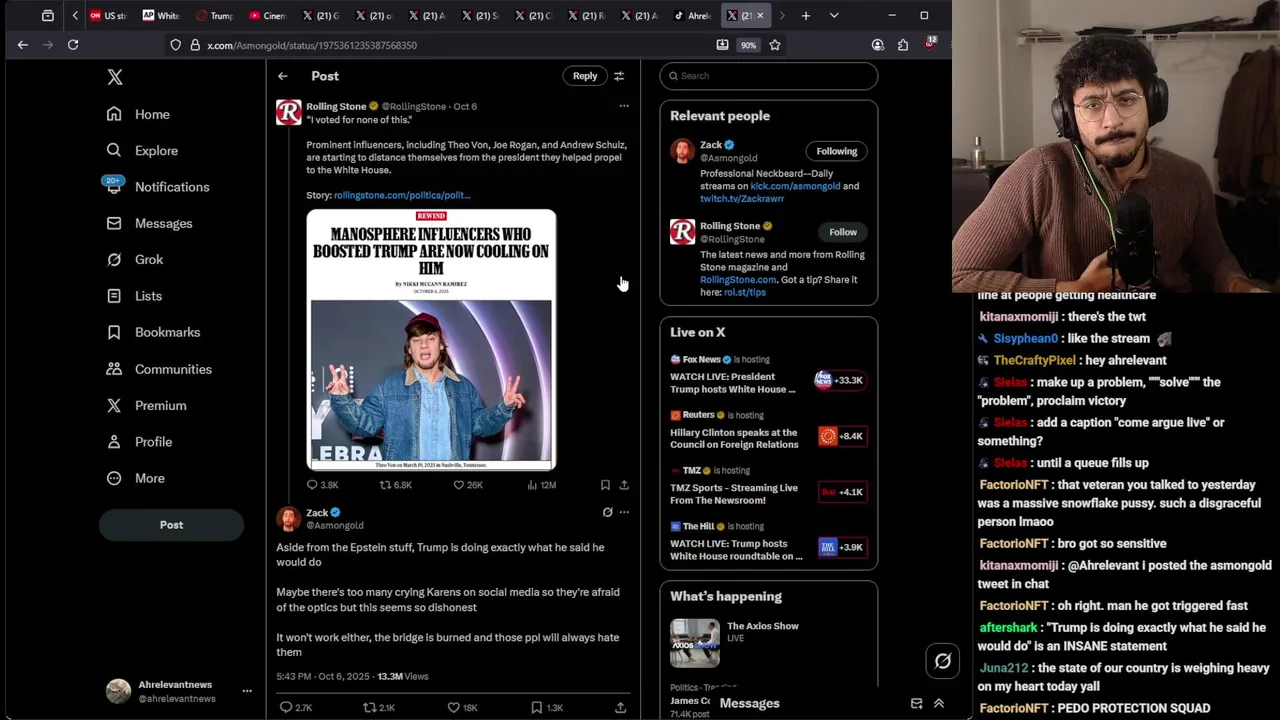Click the reply icon showing 3.8K
The width and height of the screenshot is (1280, 720).
pyautogui.click(x=312, y=485)
